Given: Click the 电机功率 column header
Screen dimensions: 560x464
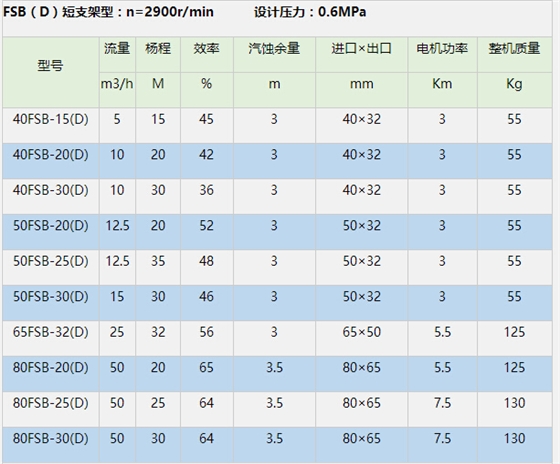Looking at the screenshot, I should point(442,48).
